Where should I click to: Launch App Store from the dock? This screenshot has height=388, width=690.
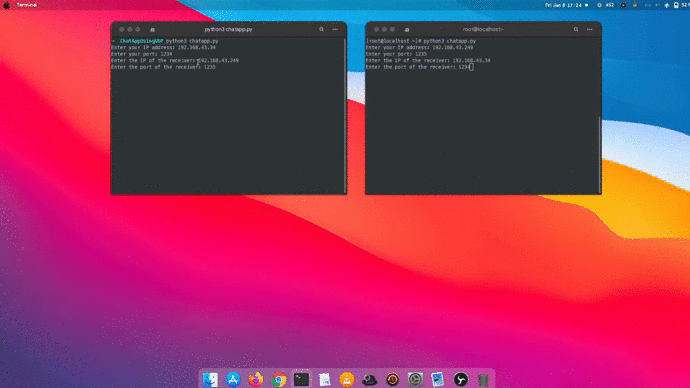[233, 379]
